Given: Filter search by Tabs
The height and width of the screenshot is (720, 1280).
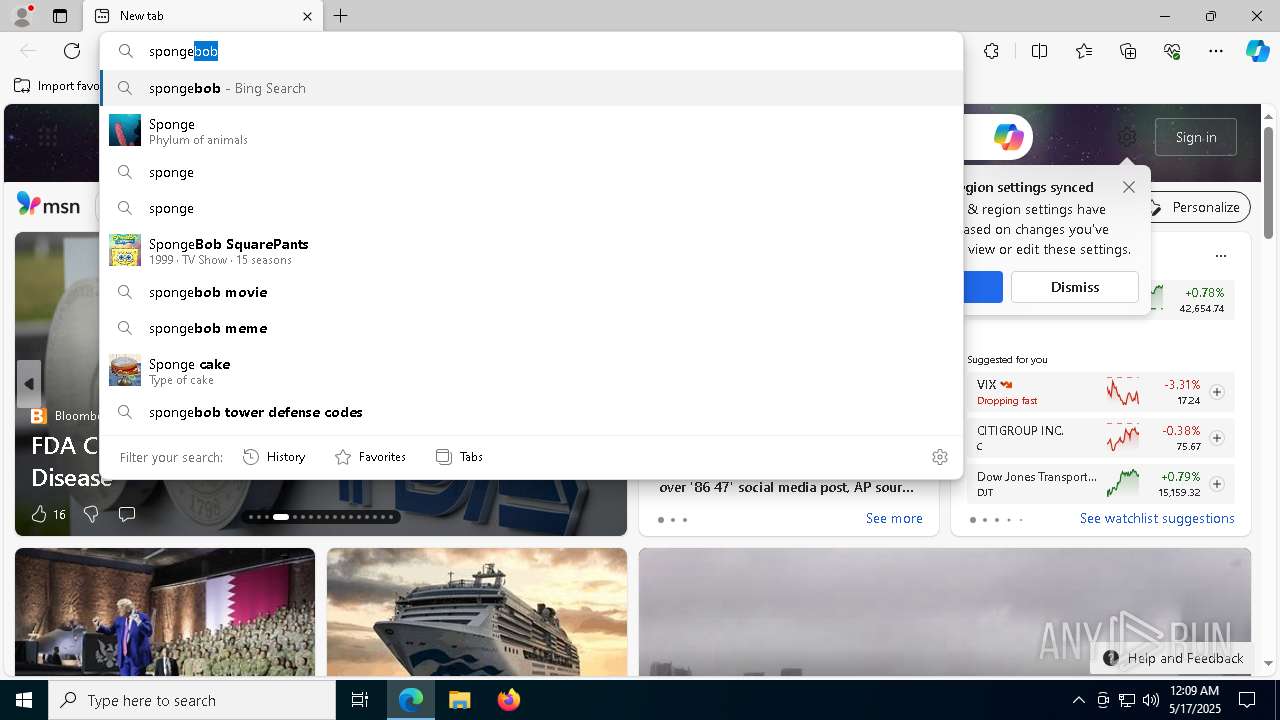Looking at the screenshot, I should [459, 457].
